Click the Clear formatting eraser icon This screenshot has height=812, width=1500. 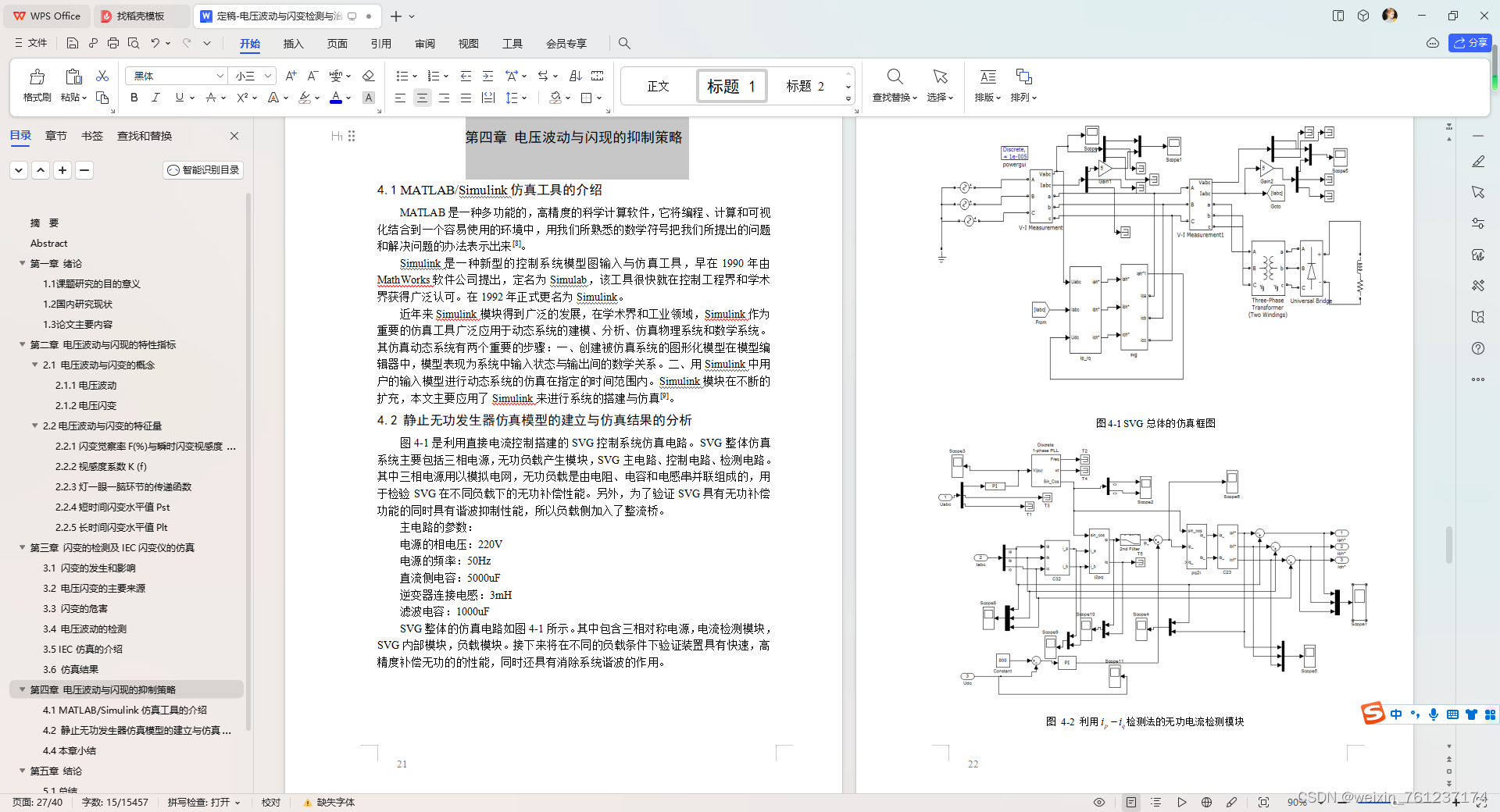[x=369, y=76]
